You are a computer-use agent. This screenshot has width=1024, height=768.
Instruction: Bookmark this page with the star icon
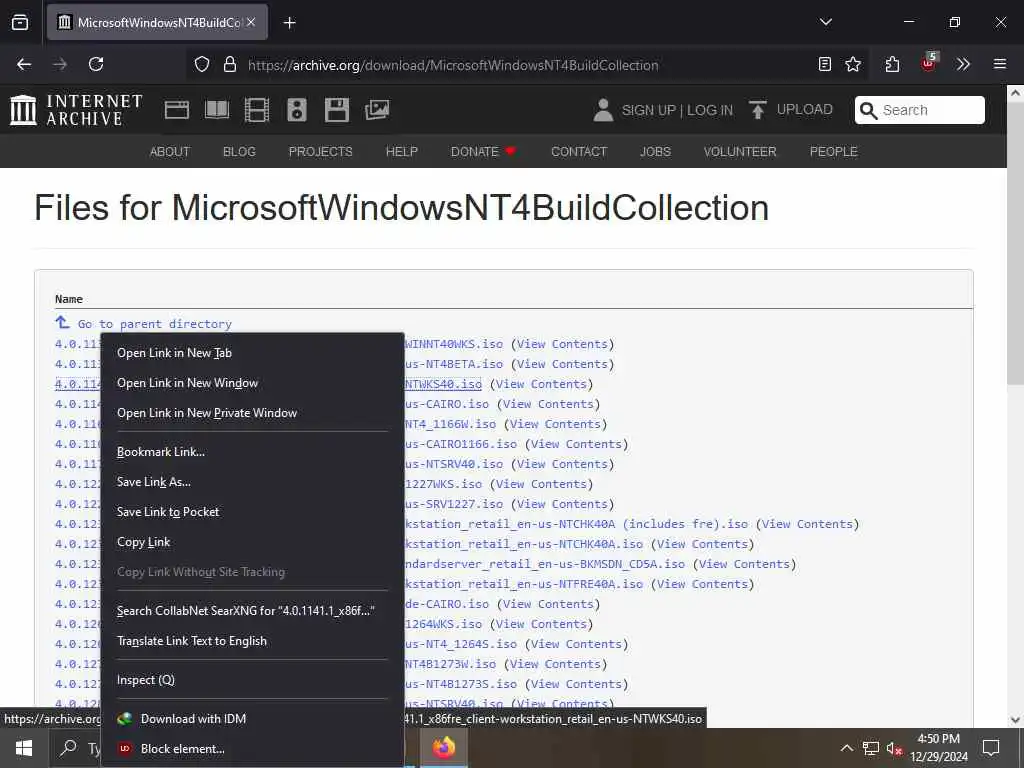tap(853, 64)
